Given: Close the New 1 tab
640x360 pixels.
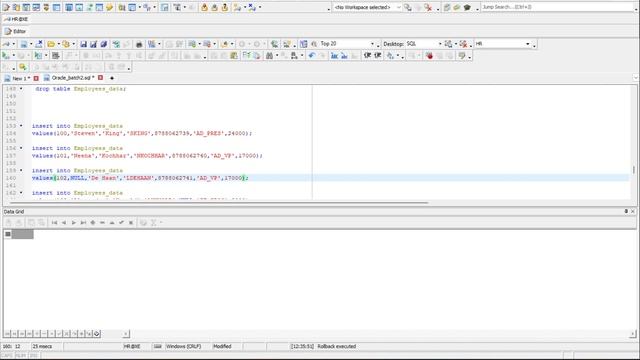Looking at the screenshot, I should [36, 78].
